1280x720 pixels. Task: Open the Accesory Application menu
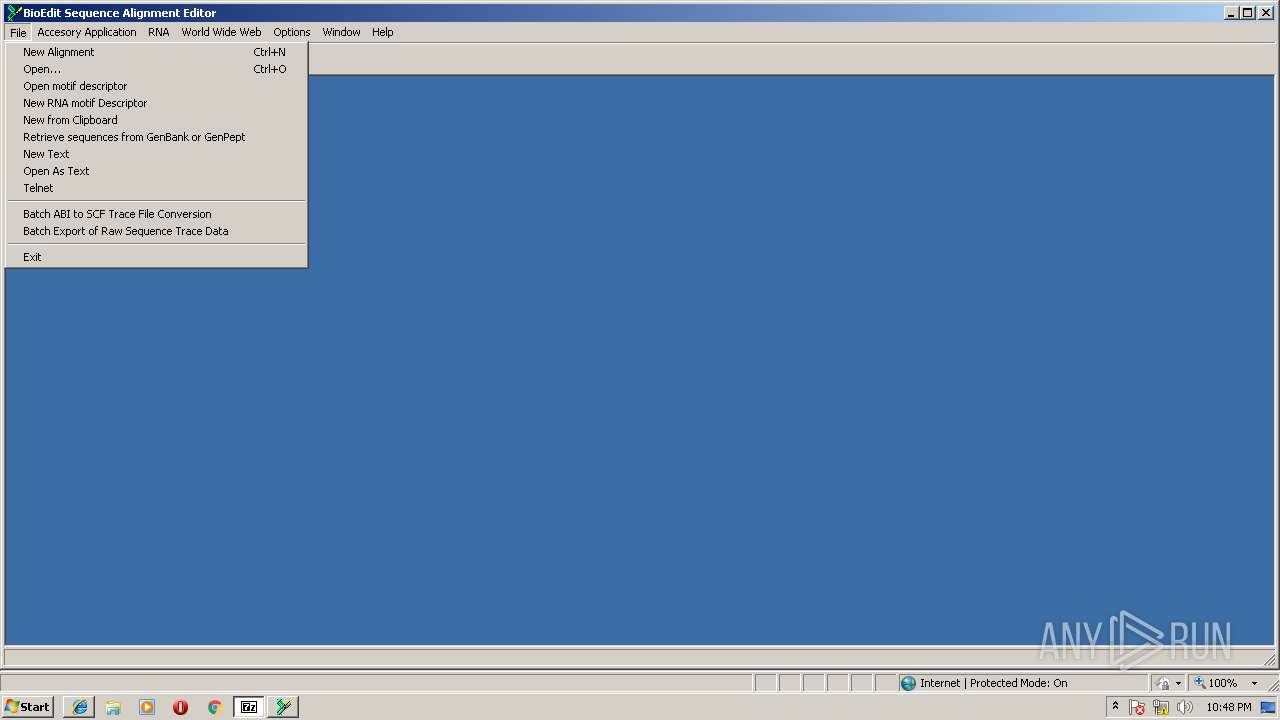tap(87, 32)
